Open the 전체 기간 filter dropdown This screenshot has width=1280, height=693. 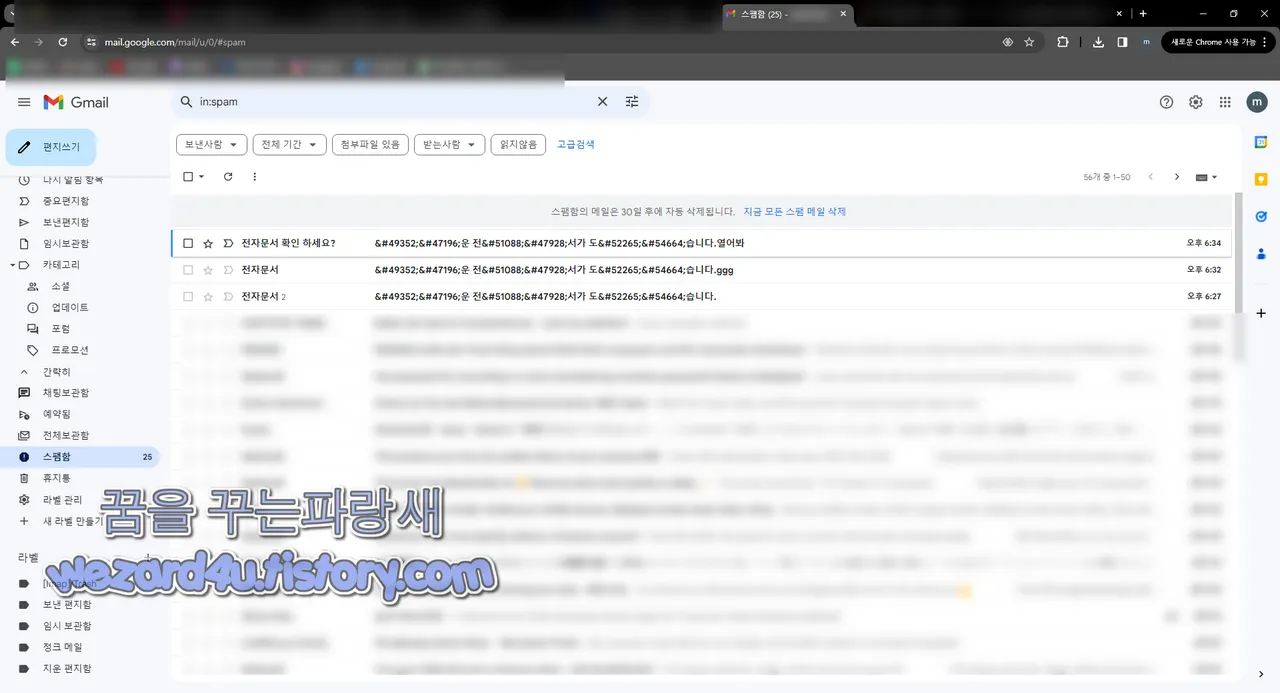tap(290, 144)
